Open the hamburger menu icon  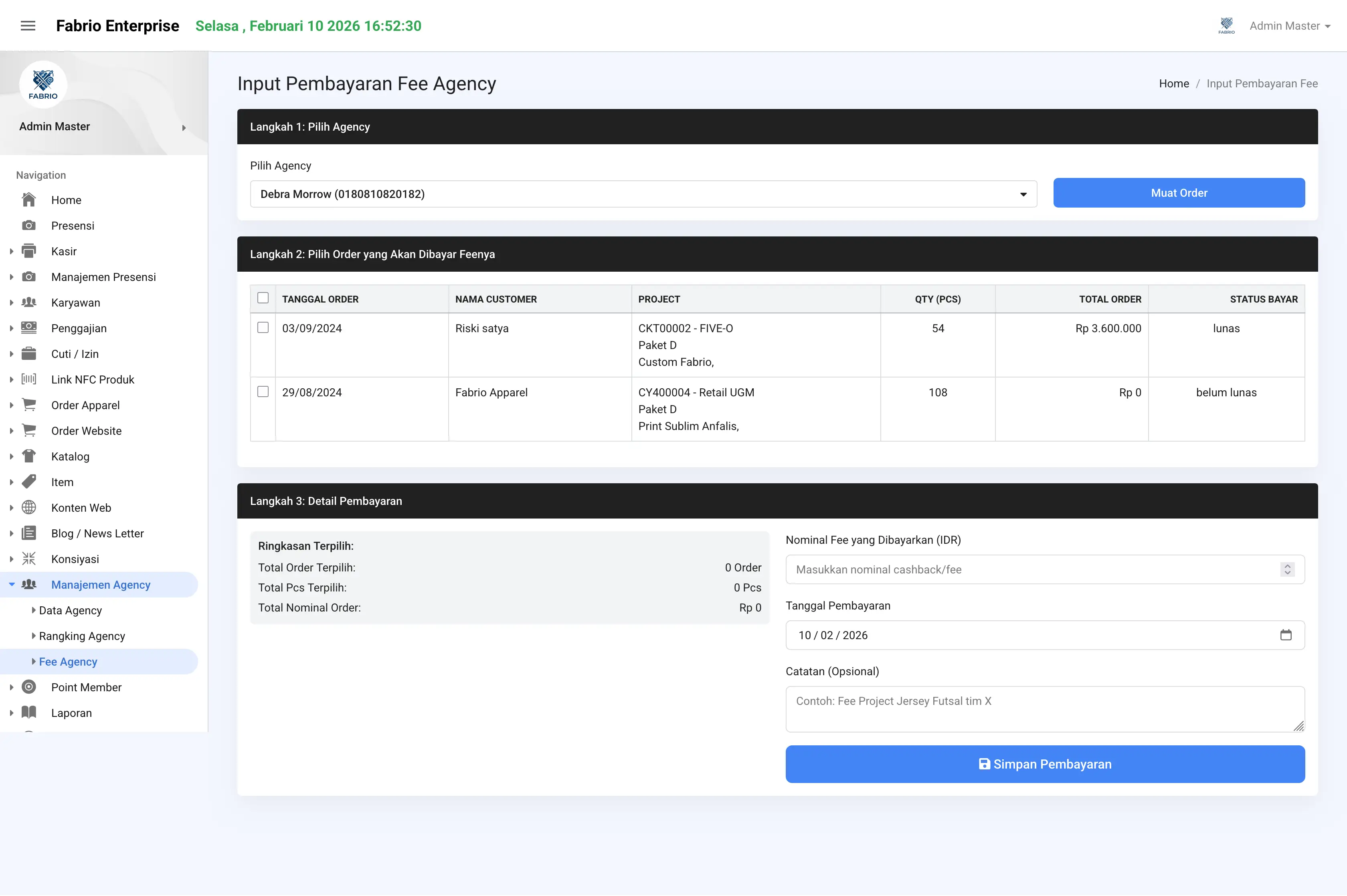coord(28,26)
